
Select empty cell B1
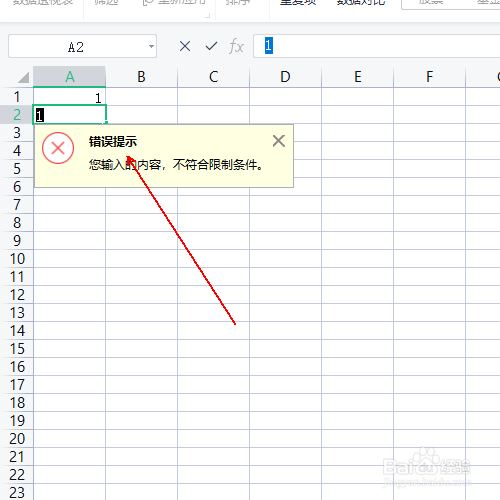(x=142, y=97)
